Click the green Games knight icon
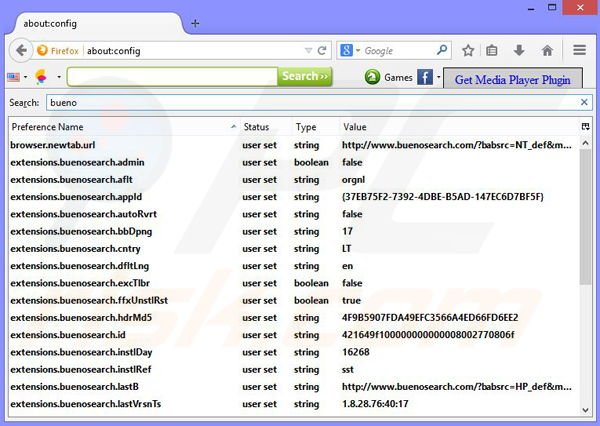Image resolution: width=600 pixels, height=426 pixels. pyautogui.click(x=372, y=77)
